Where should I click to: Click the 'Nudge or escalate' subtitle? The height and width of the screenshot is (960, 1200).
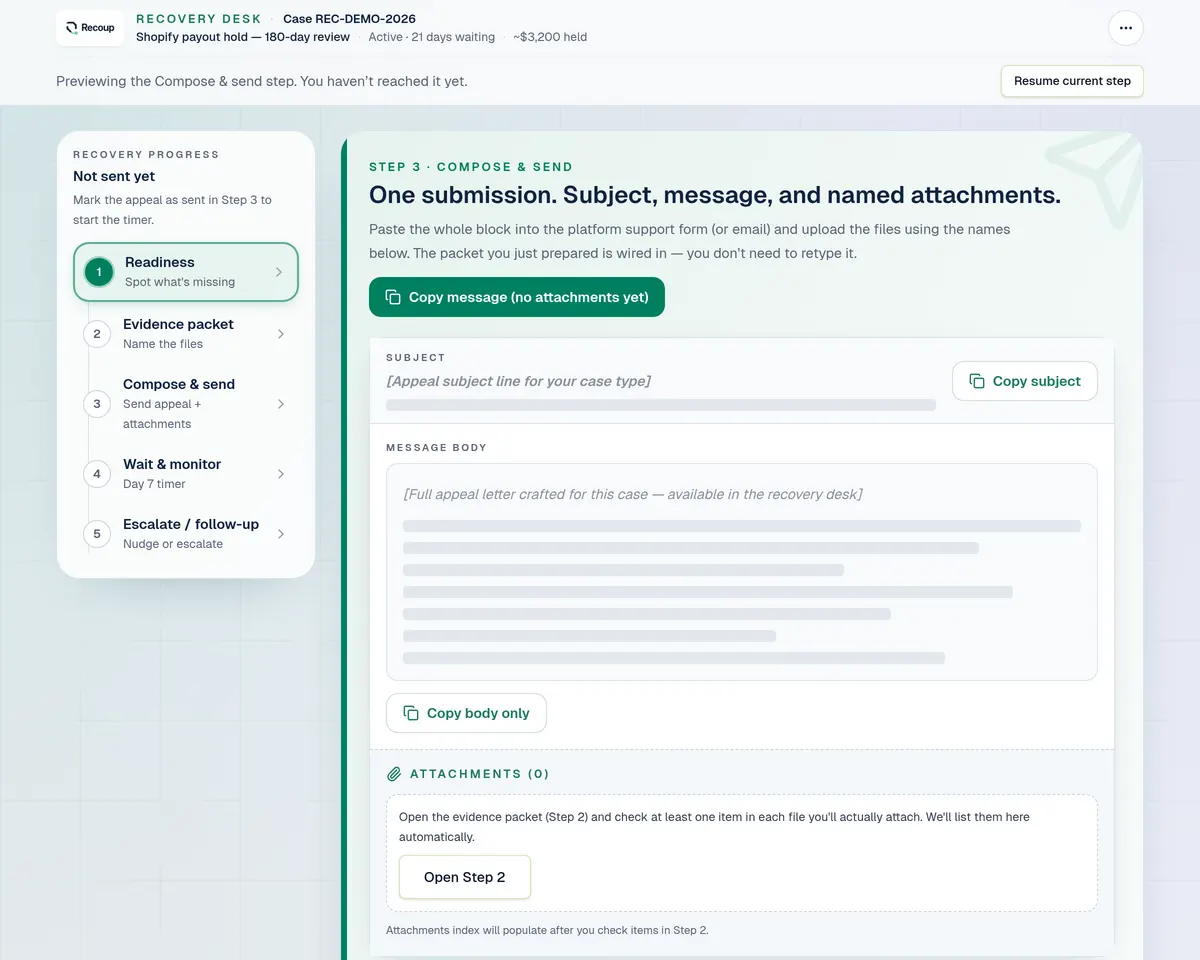pos(173,544)
